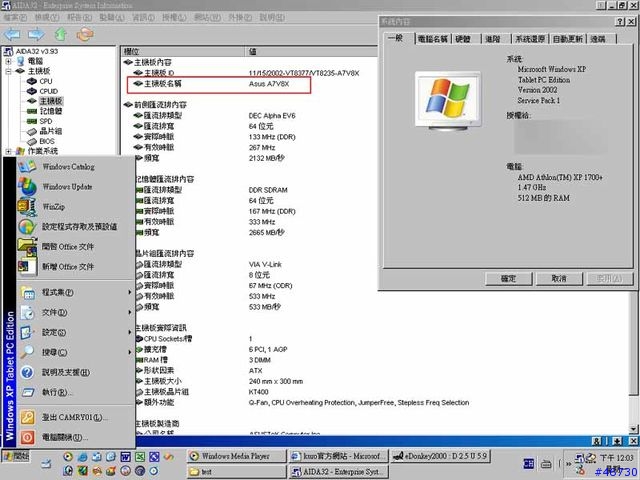Viewport: 640px width, 480px height.
Task: Click the 取消 button in system dialog
Action: pos(559,278)
